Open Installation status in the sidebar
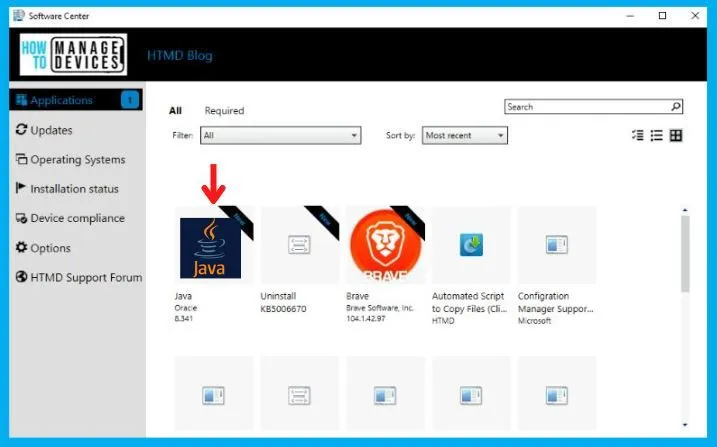 pyautogui.click(x=67, y=189)
